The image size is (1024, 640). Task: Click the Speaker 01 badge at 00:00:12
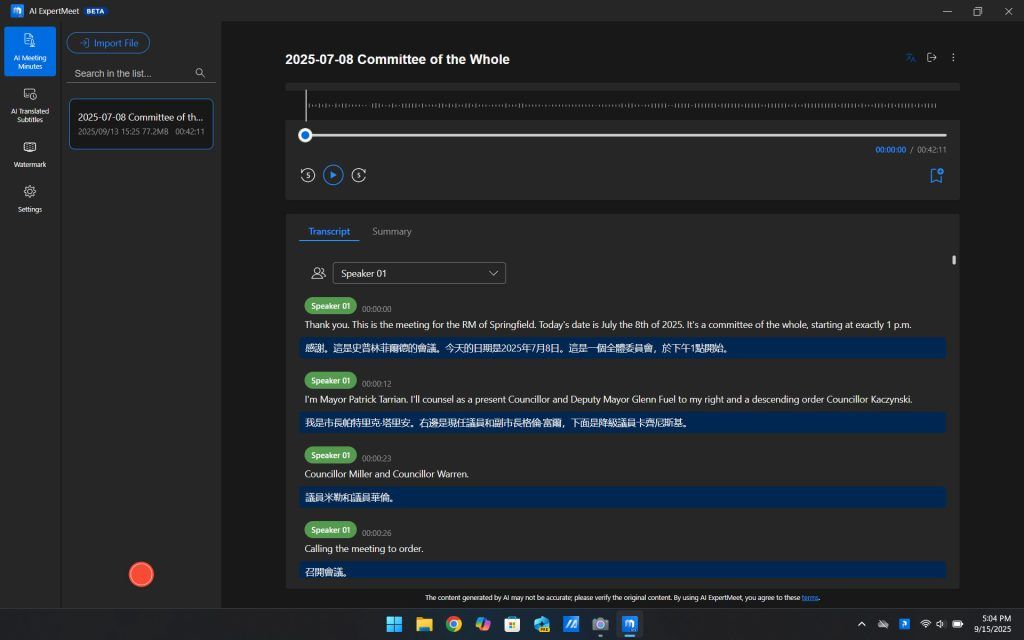330,380
